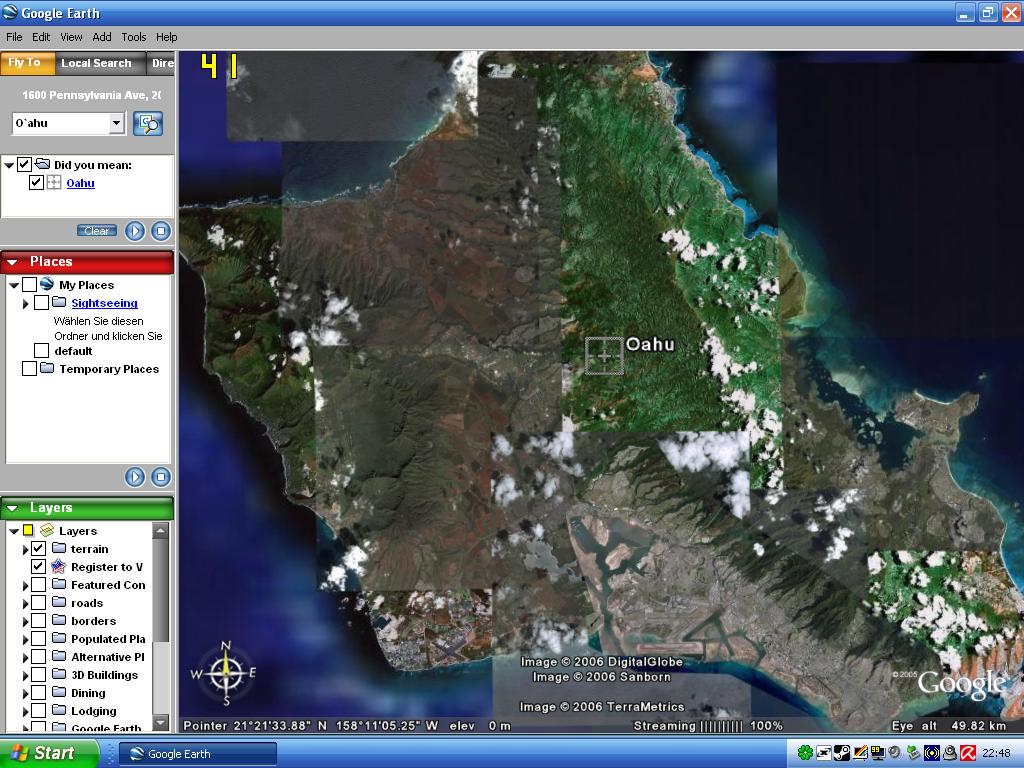Screen dimensions: 1024x768
Task: Click the folder icon beside Sightseeing
Action: click(x=59, y=302)
